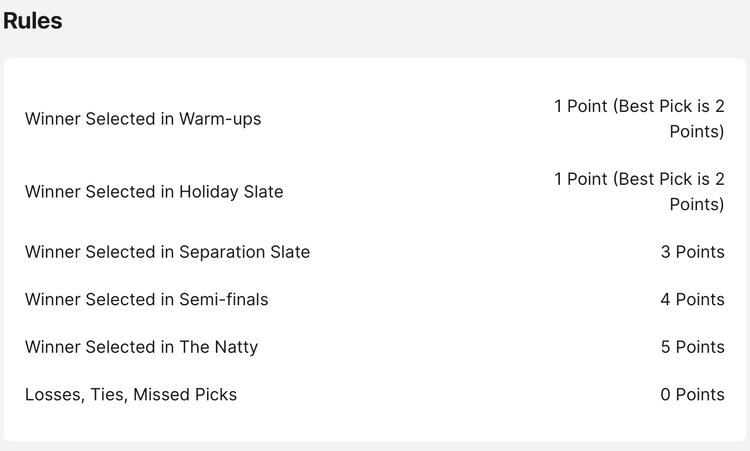
Task: Select the 'Winner Selected in Warm-ups' rule label
Action: (143, 119)
